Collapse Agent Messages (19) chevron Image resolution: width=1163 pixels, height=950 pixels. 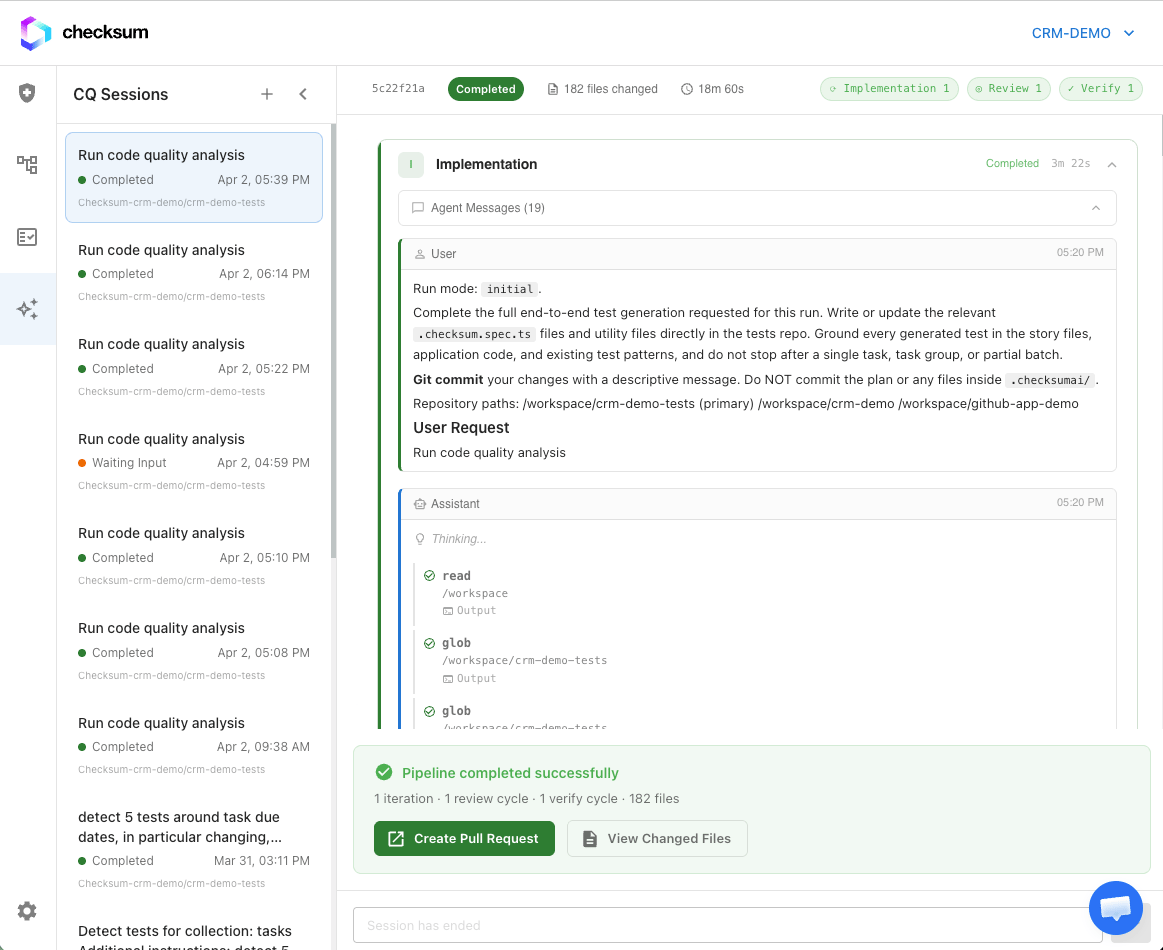(1096, 208)
